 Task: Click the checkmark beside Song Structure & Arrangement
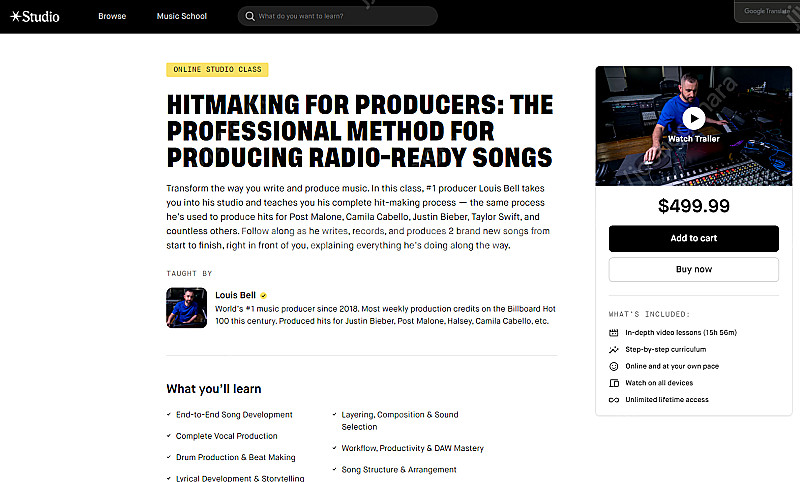pos(334,470)
